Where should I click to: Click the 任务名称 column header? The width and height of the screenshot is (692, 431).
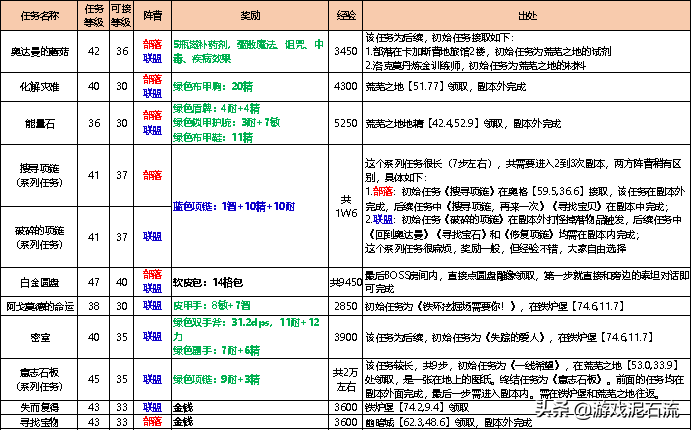pos(39,16)
